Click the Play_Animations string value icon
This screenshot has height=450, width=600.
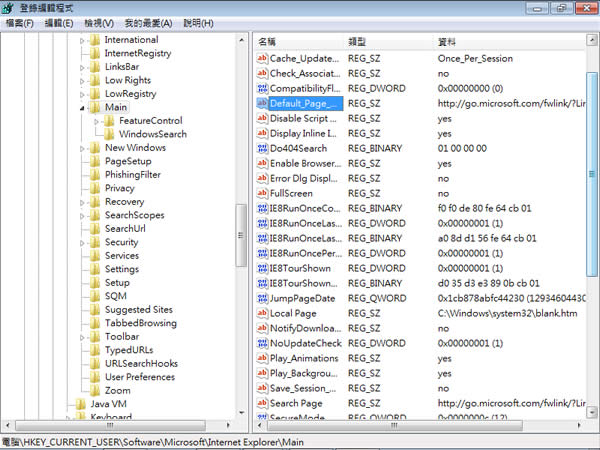[x=262, y=358]
